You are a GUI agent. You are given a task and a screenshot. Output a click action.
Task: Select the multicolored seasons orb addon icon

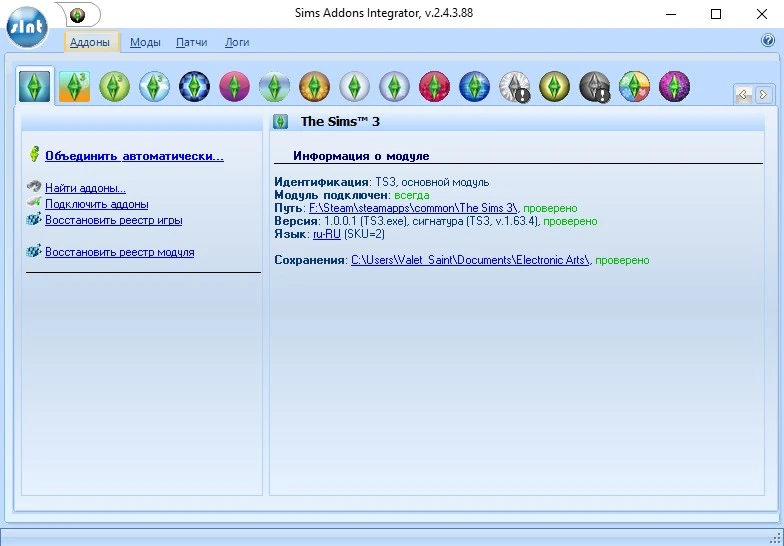(x=634, y=86)
